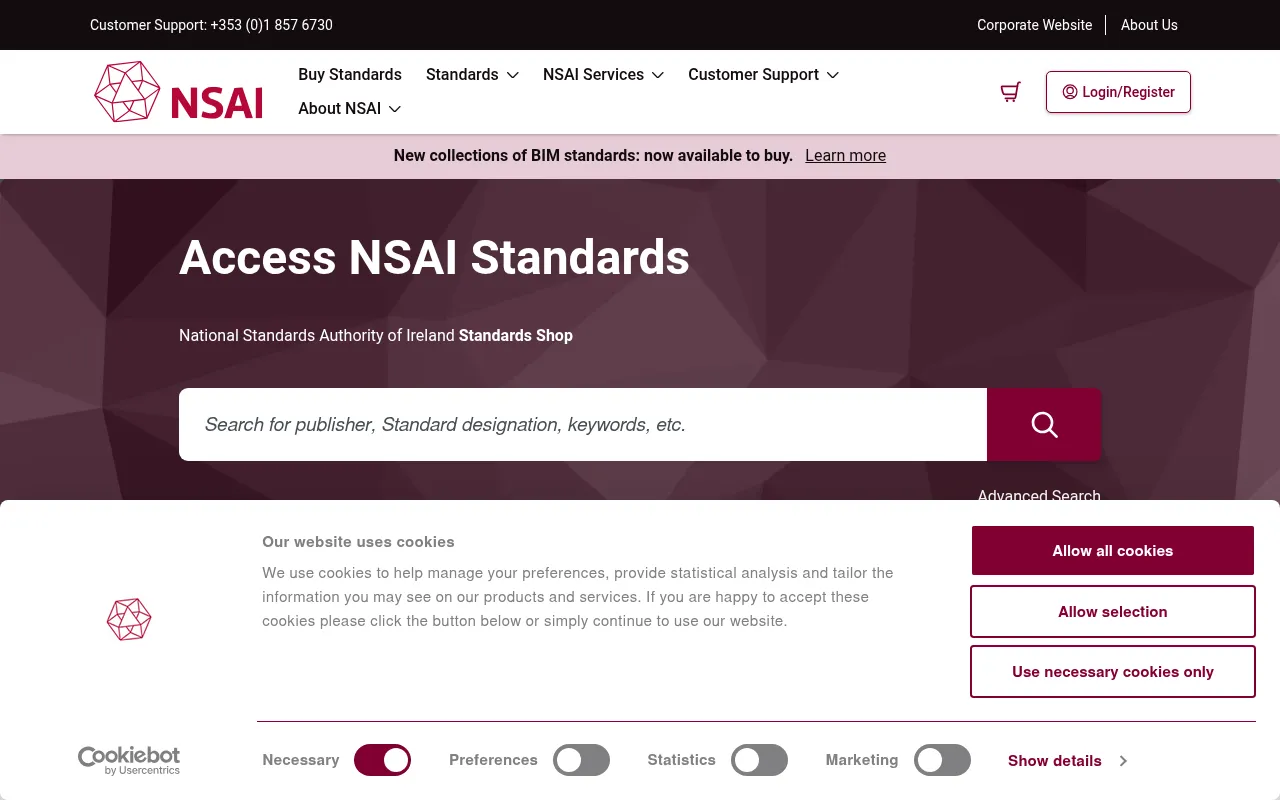Open the Buy Standards menu item

click(350, 75)
